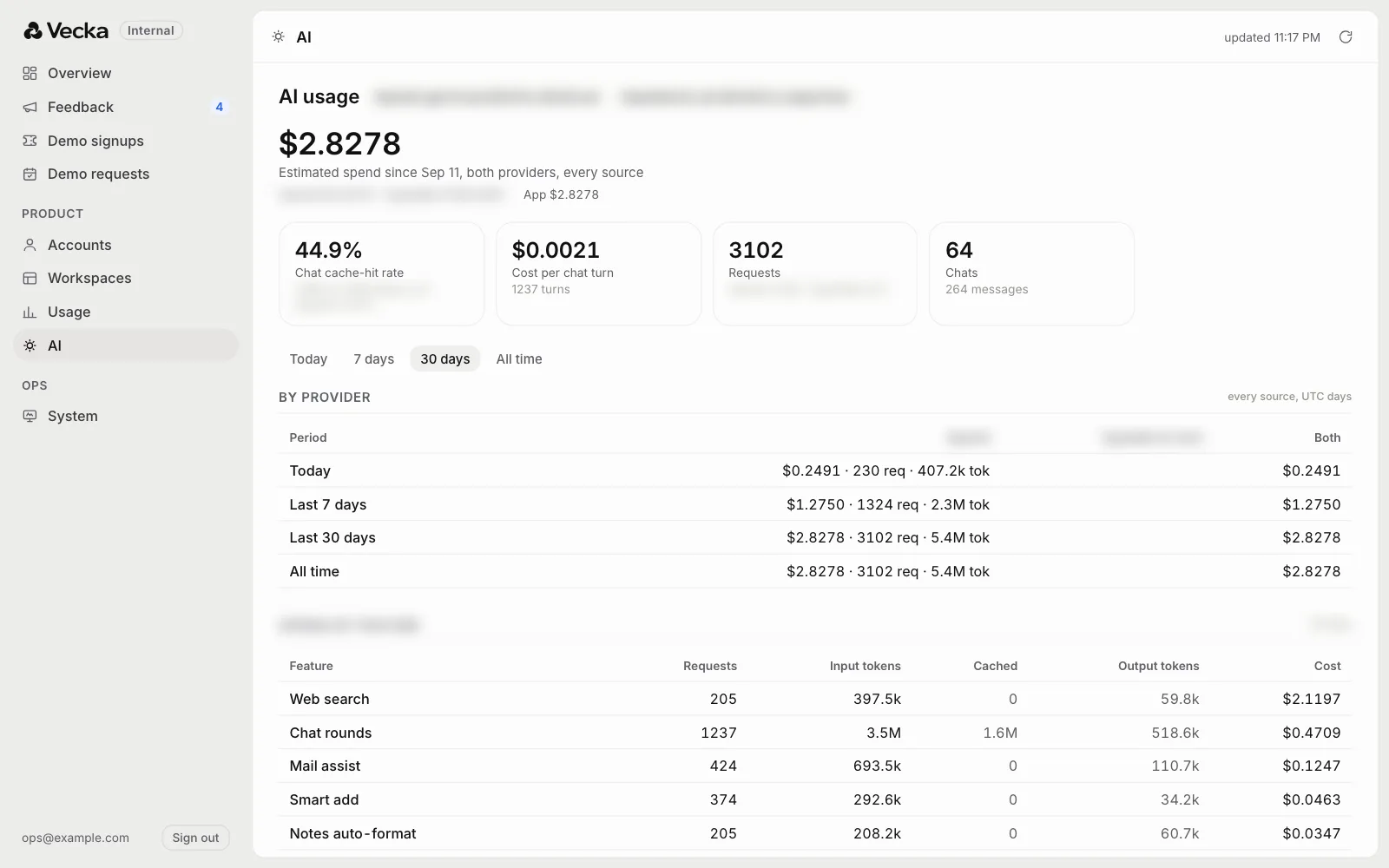Go to the Usage page

tap(126, 312)
